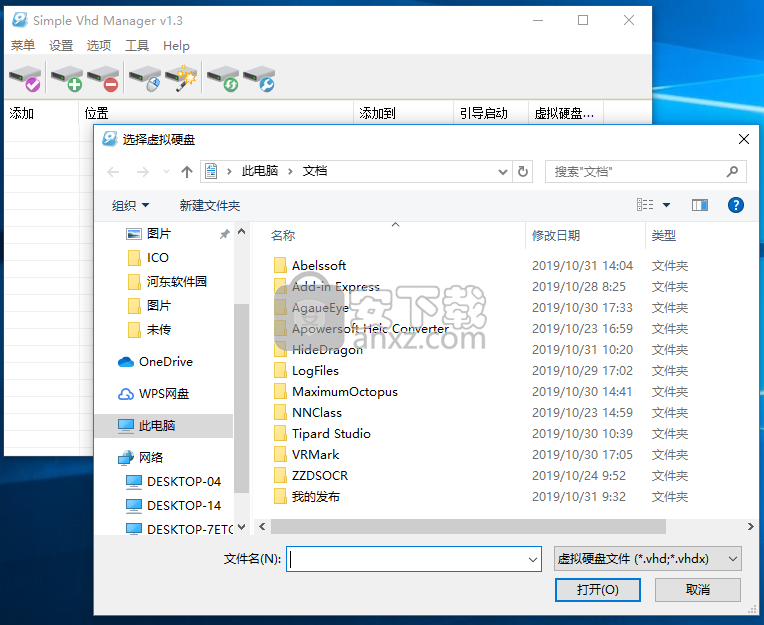Click the horizontal scrollbar in the file list

pyautogui.click(x=468, y=527)
